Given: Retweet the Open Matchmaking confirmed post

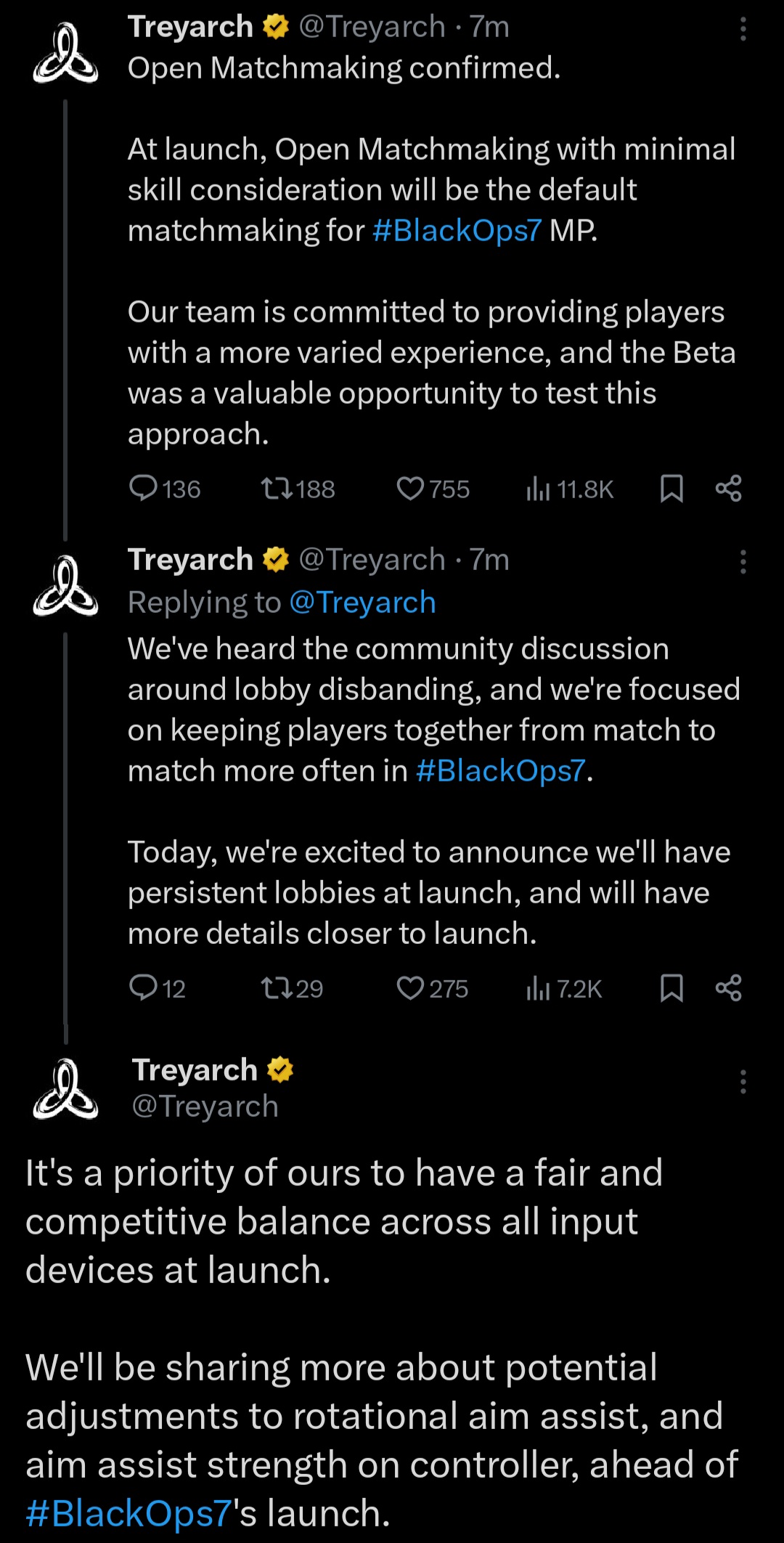Looking at the screenshot, I should 277,489.
